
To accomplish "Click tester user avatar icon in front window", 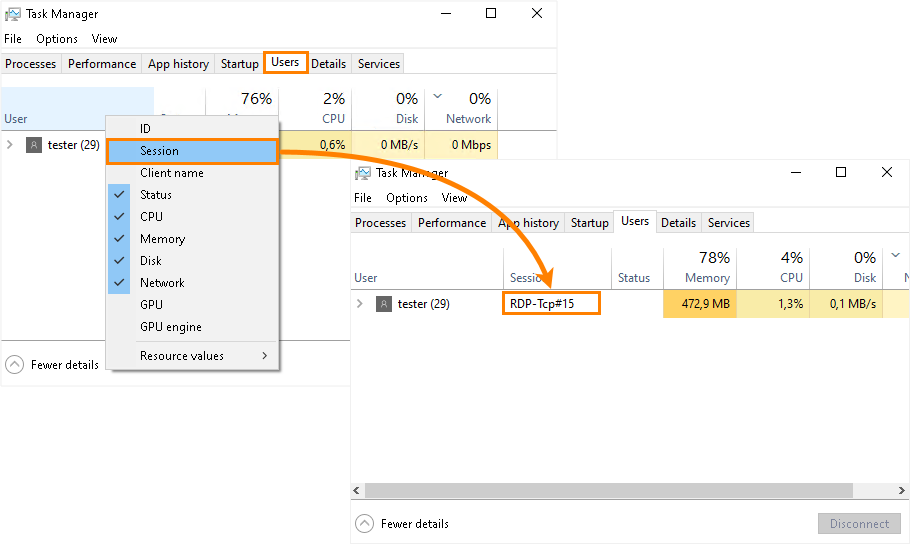I will (384, 304).
